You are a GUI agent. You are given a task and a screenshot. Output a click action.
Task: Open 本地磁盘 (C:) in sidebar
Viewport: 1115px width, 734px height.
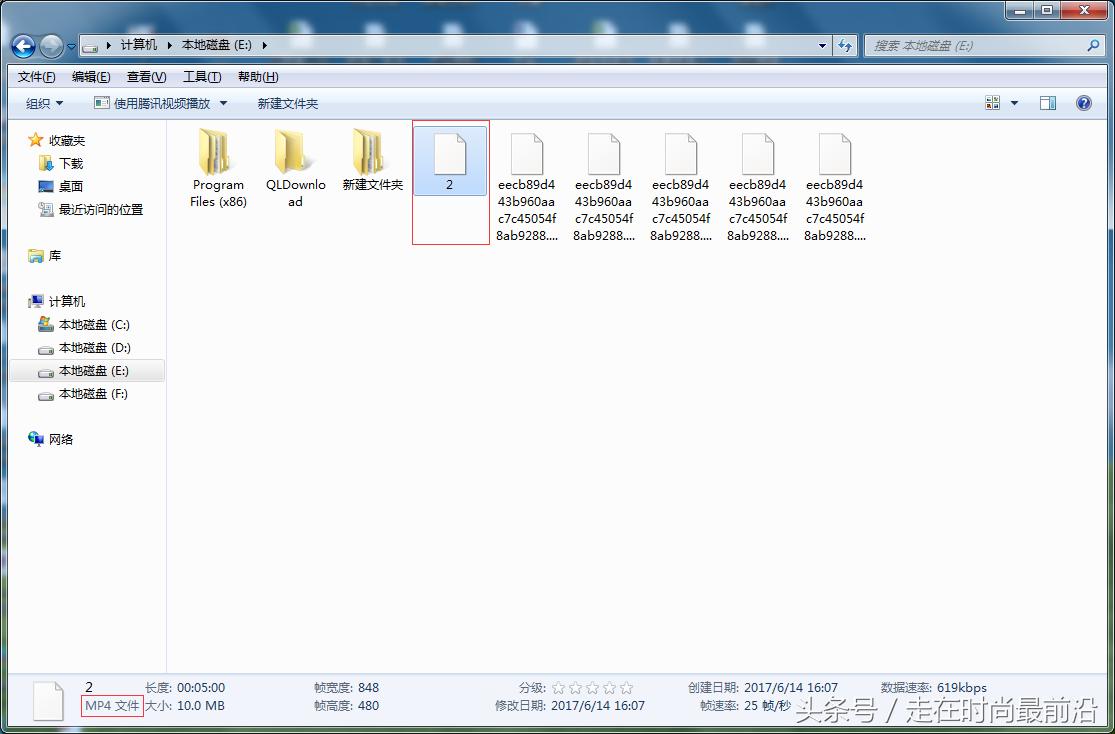click(x=84, y=325)
